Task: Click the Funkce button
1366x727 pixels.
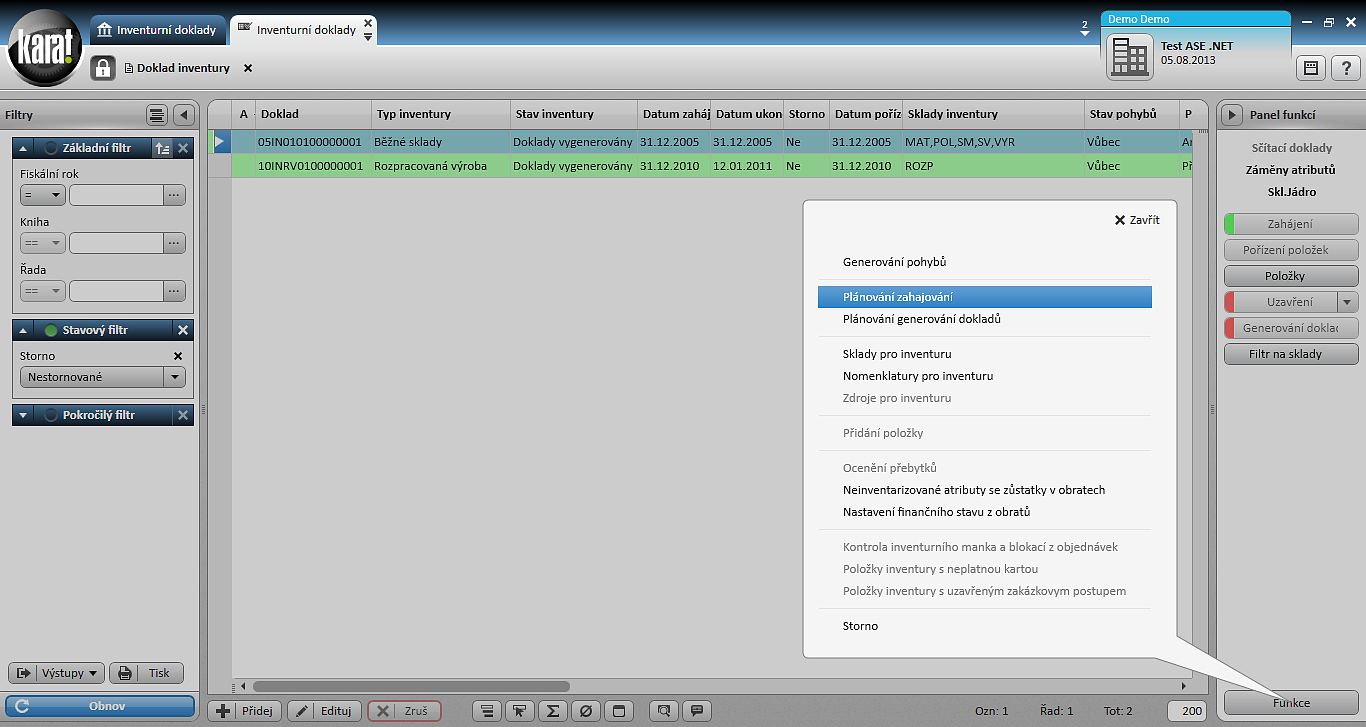Action: 1291,703
